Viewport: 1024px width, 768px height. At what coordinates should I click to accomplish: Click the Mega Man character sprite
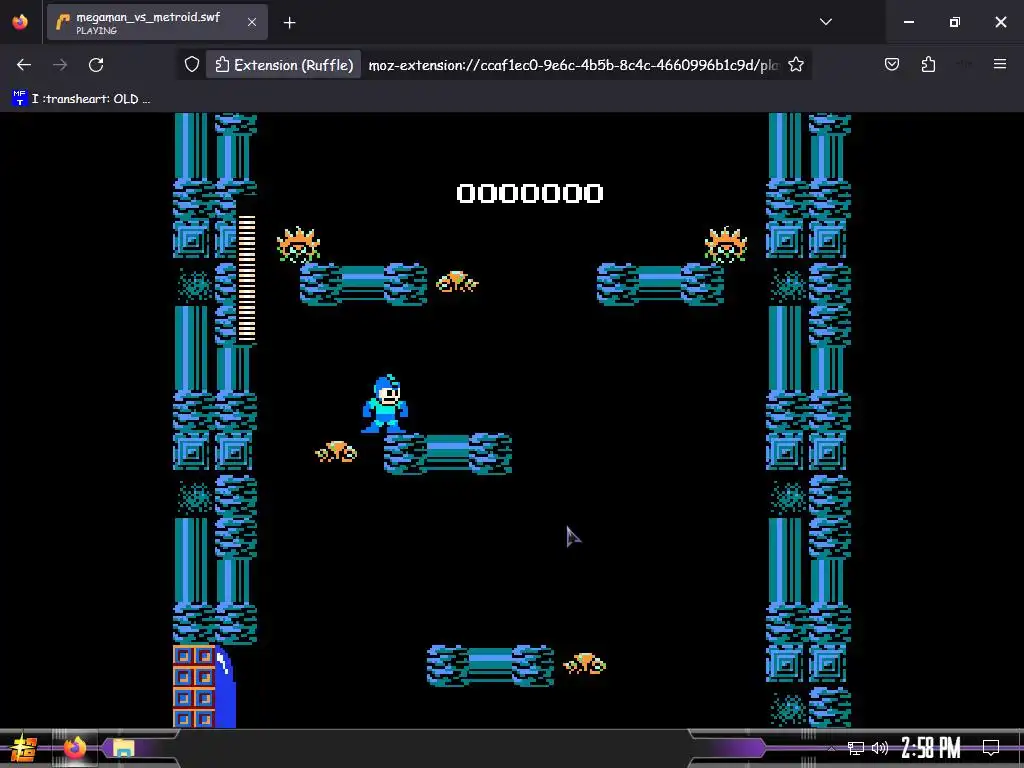[x=385, y=404]
